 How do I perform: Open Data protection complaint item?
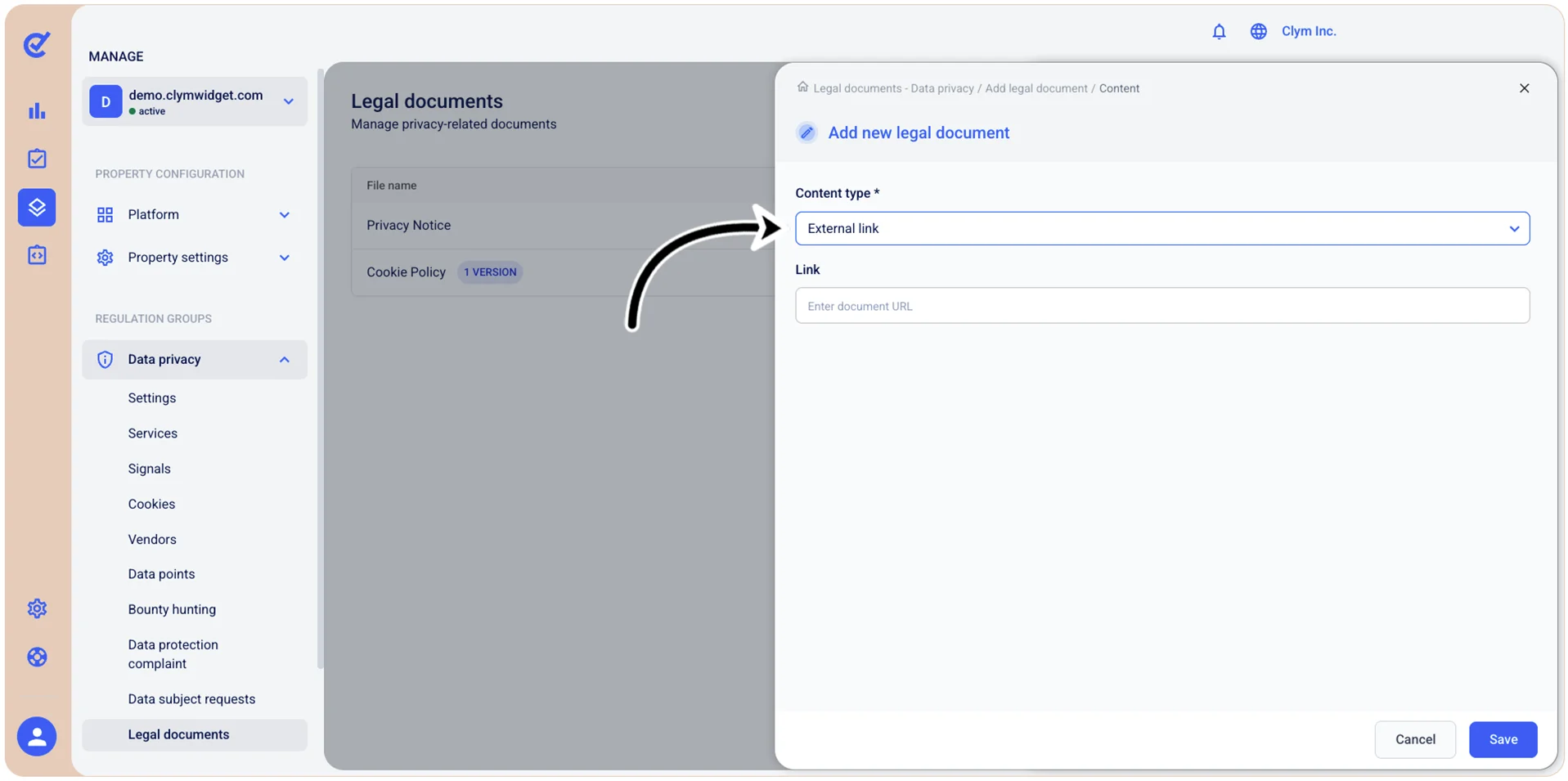tap(173, 654)
